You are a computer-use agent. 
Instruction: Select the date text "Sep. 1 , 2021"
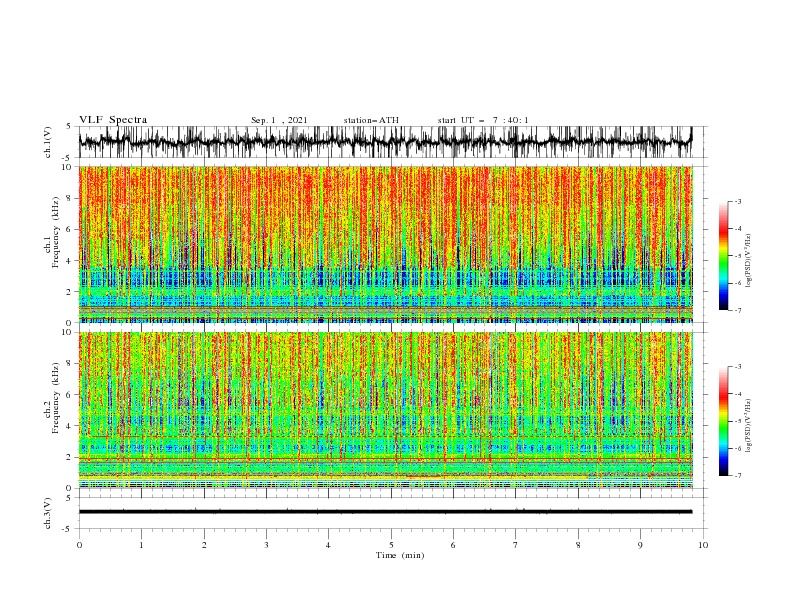279,120
